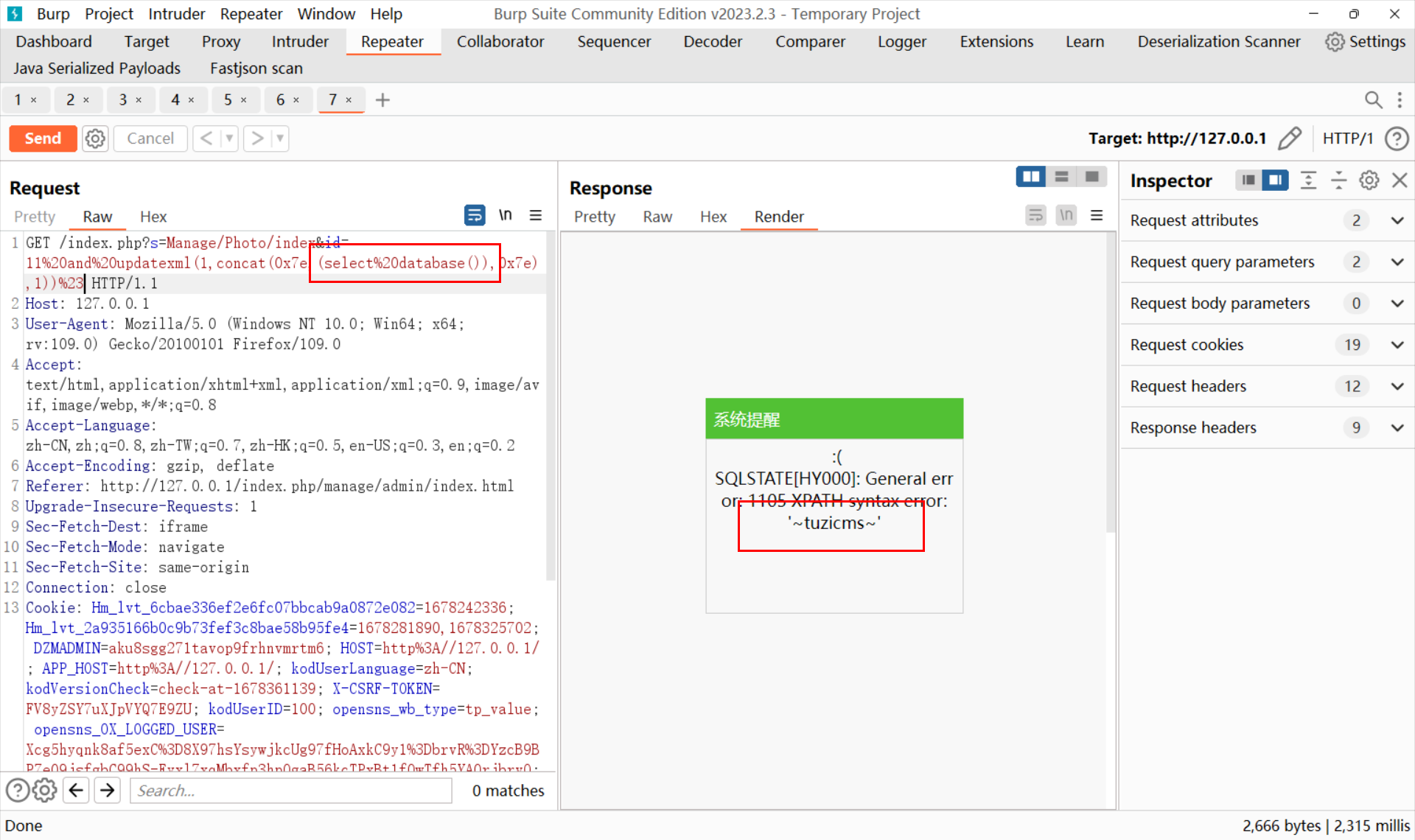Add a new Repeater tab with plus icon
This screenshot has height=840, width=1415.
tap(382, 99)
